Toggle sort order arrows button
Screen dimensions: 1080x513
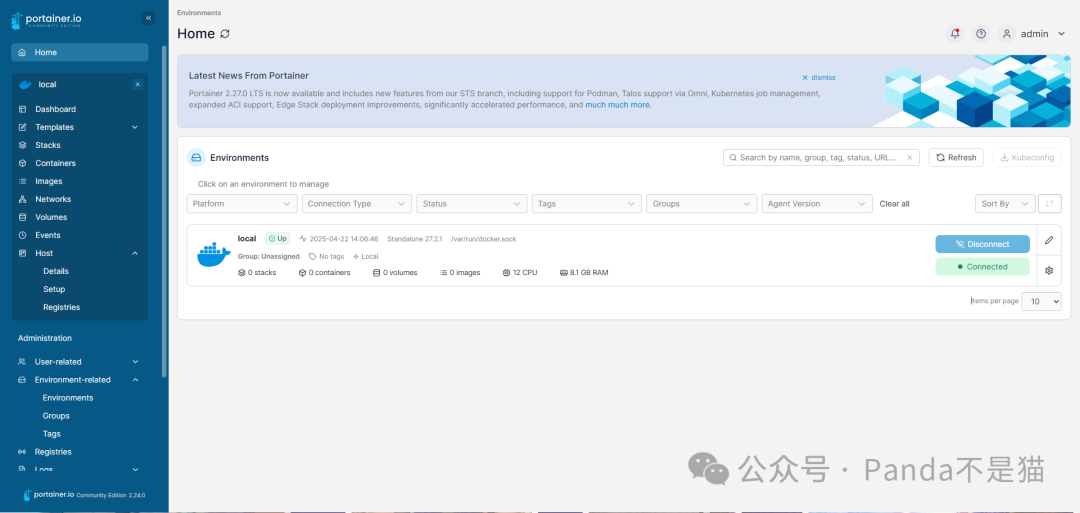[x=1050, y=204]
